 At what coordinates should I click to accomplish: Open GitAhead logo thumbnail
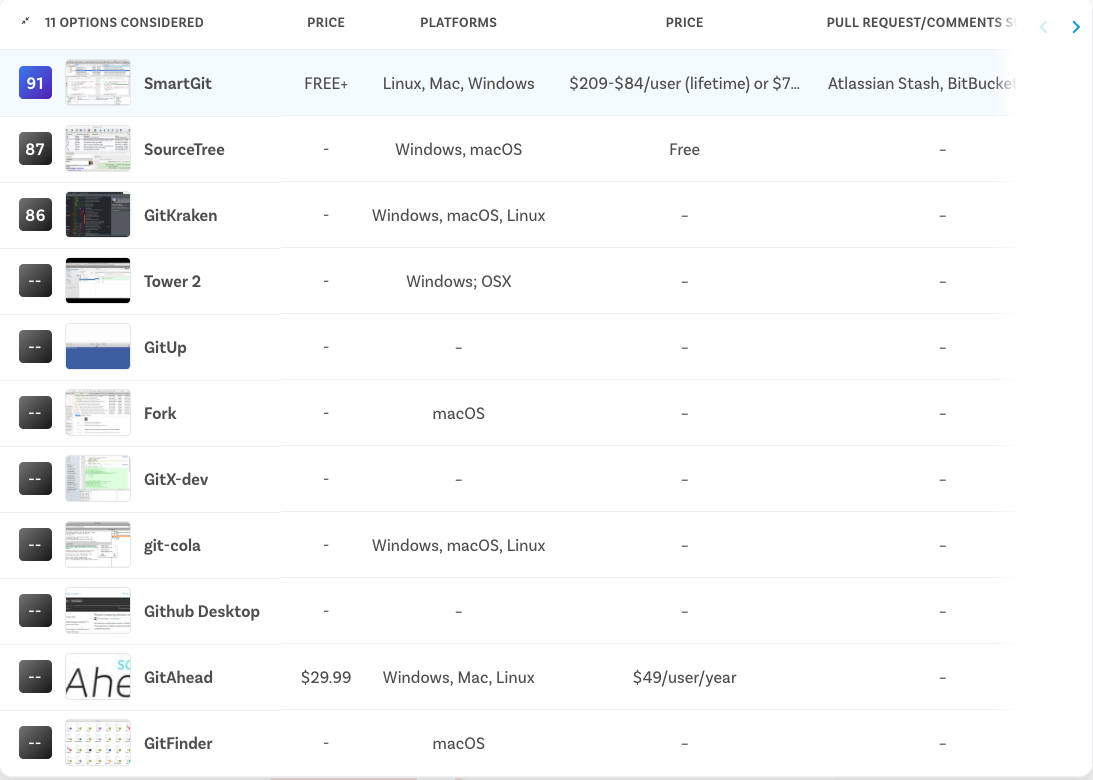(98, 677)
